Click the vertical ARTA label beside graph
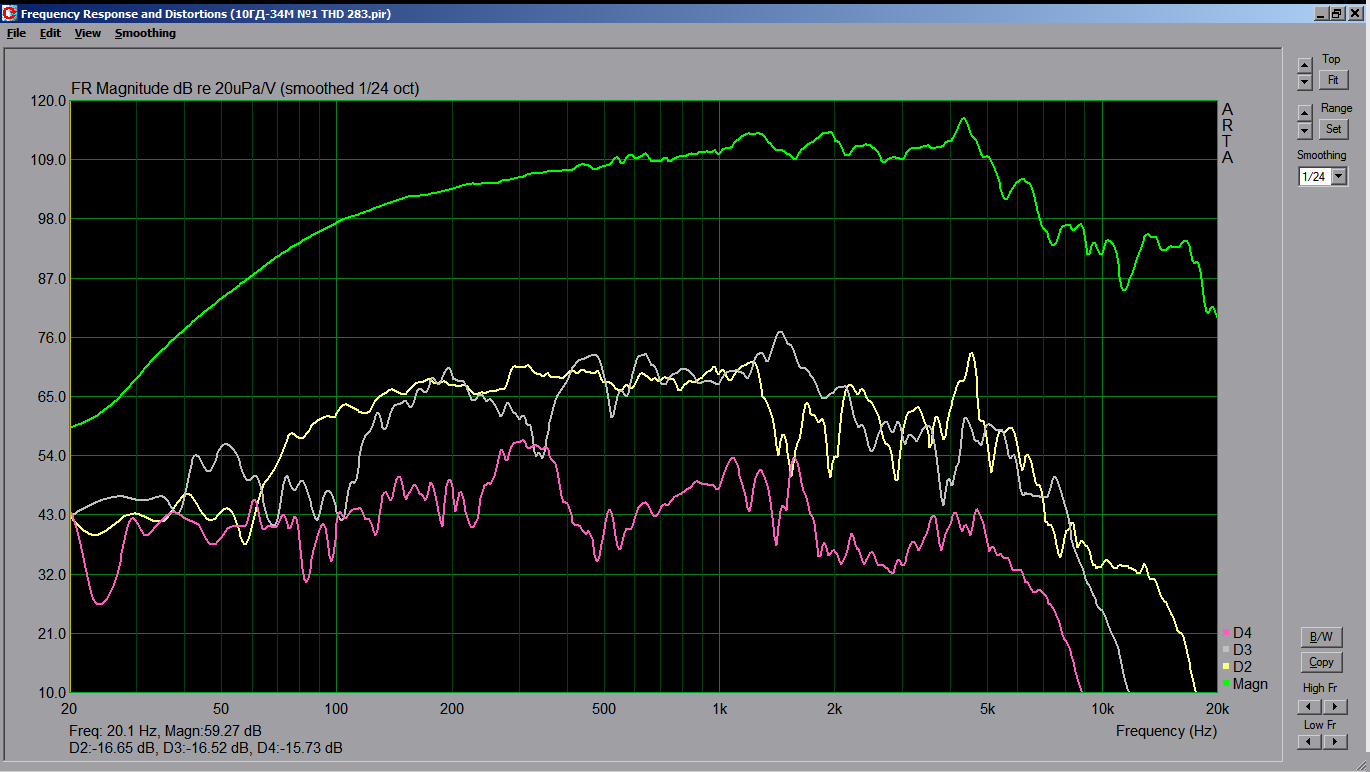Screen dimensions: 1370x772 pyautogui.click(x=1227, y=133)
